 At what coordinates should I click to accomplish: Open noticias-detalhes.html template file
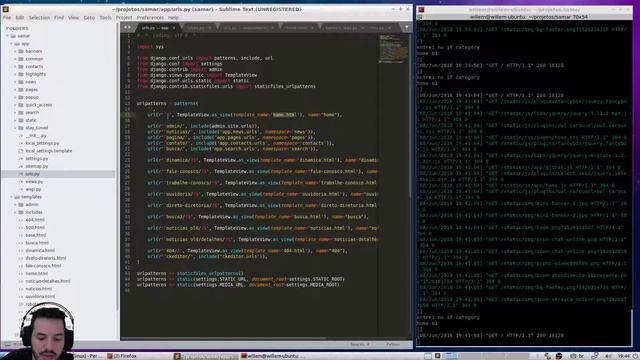point(48,281)
